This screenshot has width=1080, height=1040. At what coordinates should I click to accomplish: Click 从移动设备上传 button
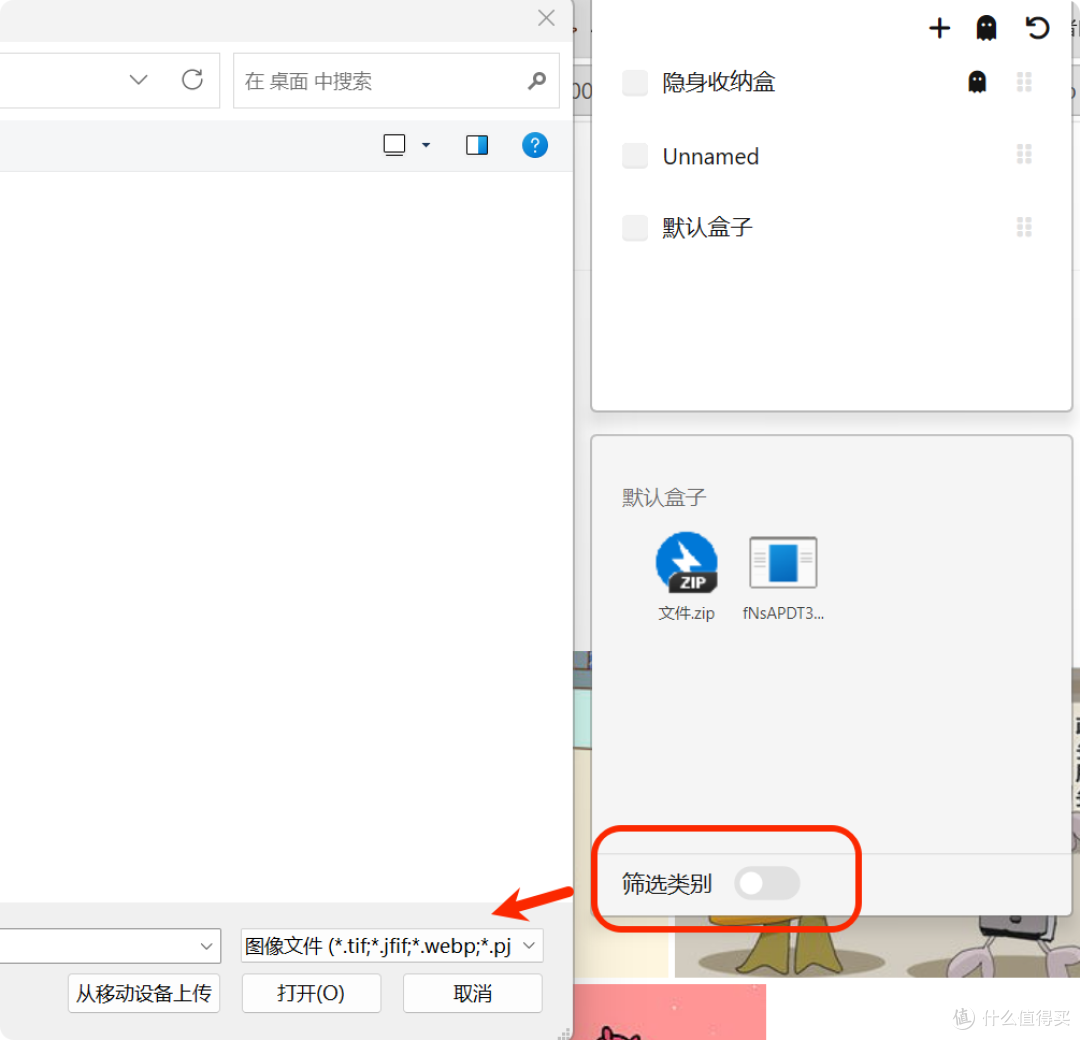tap(143, 993)
